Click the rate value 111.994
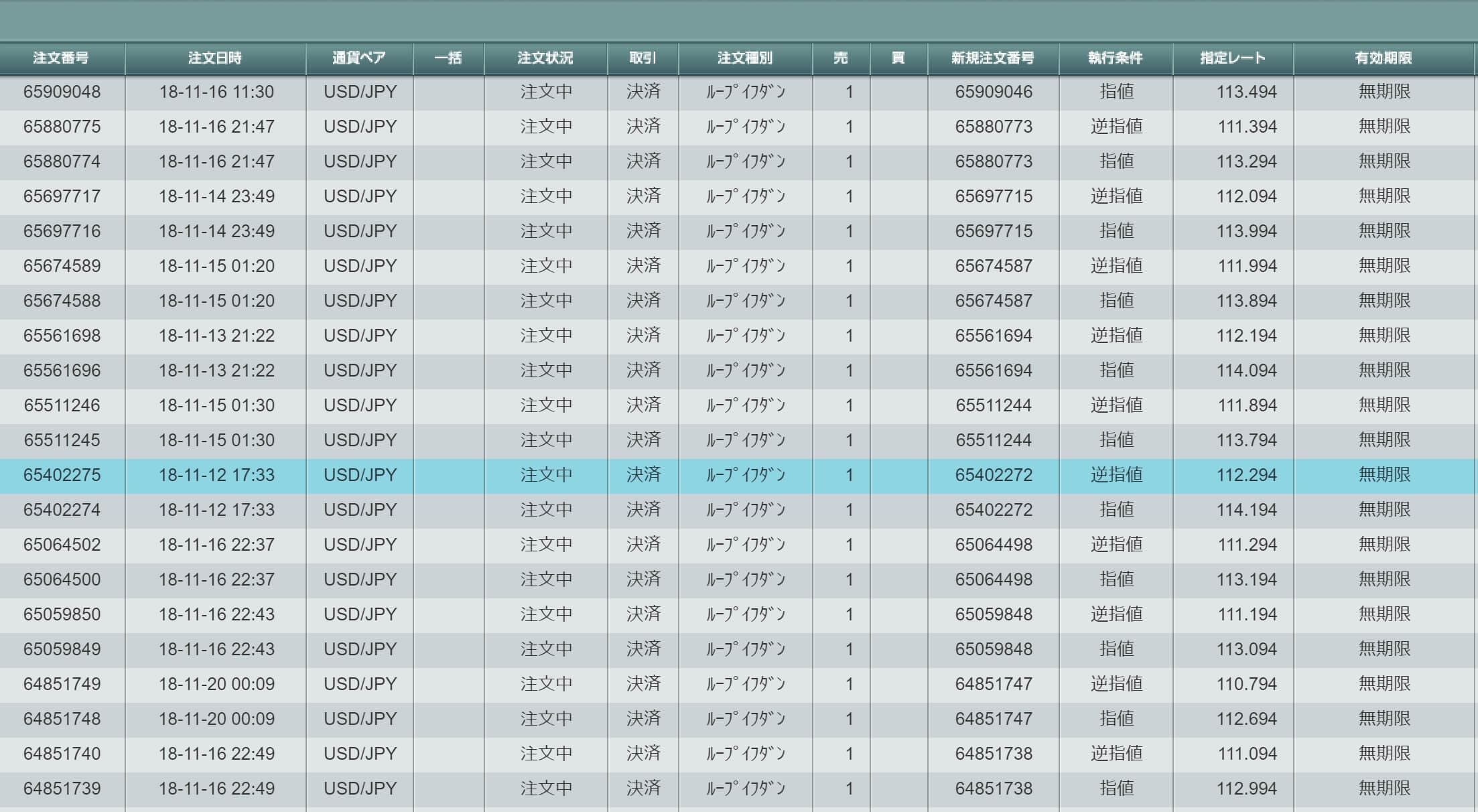Screen dimensions: 1478x812 pos(1247,266)
